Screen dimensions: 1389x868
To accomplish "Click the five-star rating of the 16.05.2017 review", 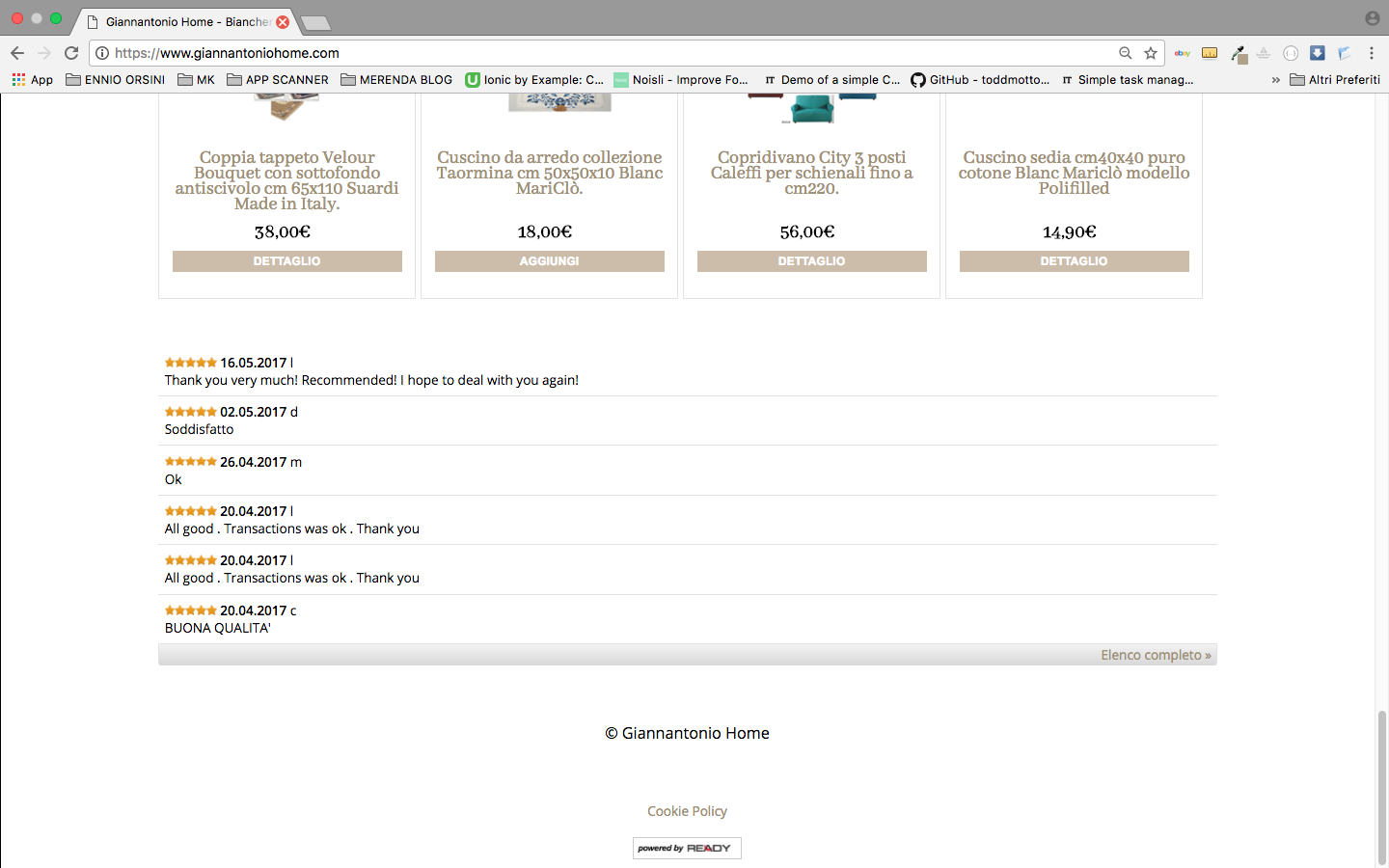I will tap(190, 363).
